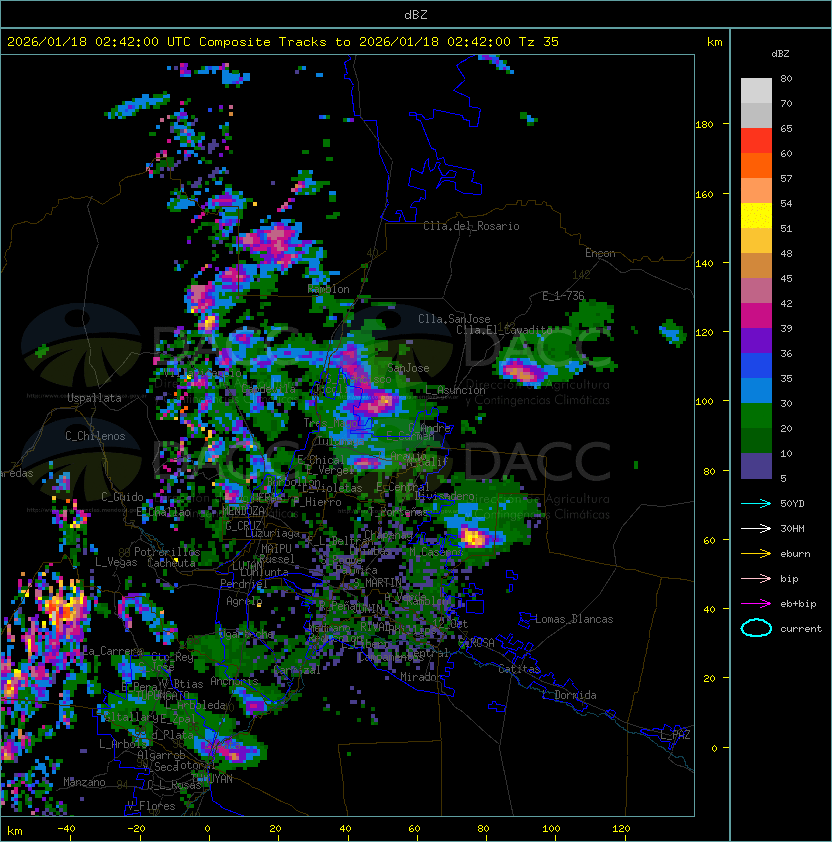Click the 'L_Dormida' place label
832x842 pixels.
[569, 695]
